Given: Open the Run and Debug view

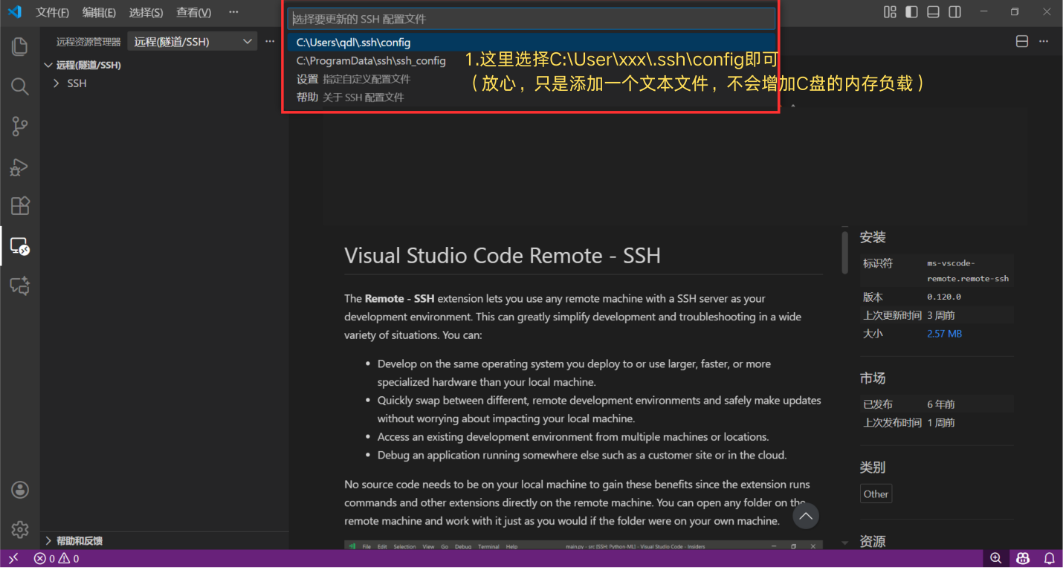Looking at the screenshot, I should point(20,166).
